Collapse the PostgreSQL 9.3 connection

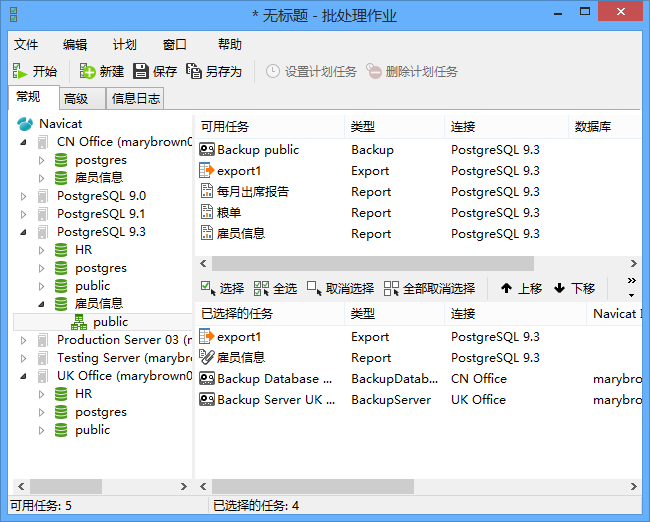click(24, 232)
